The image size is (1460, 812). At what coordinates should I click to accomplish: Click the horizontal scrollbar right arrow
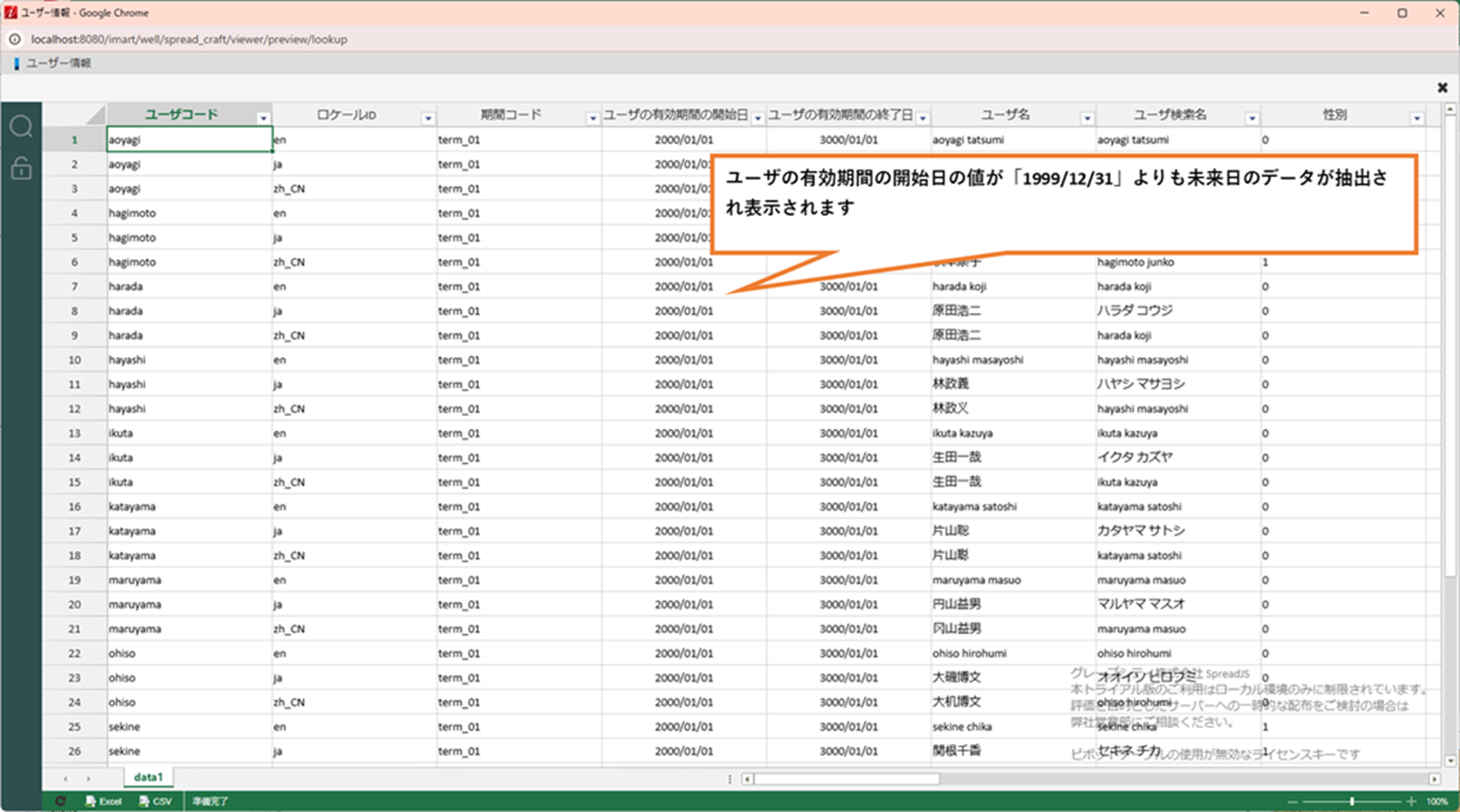point(1434,778)
